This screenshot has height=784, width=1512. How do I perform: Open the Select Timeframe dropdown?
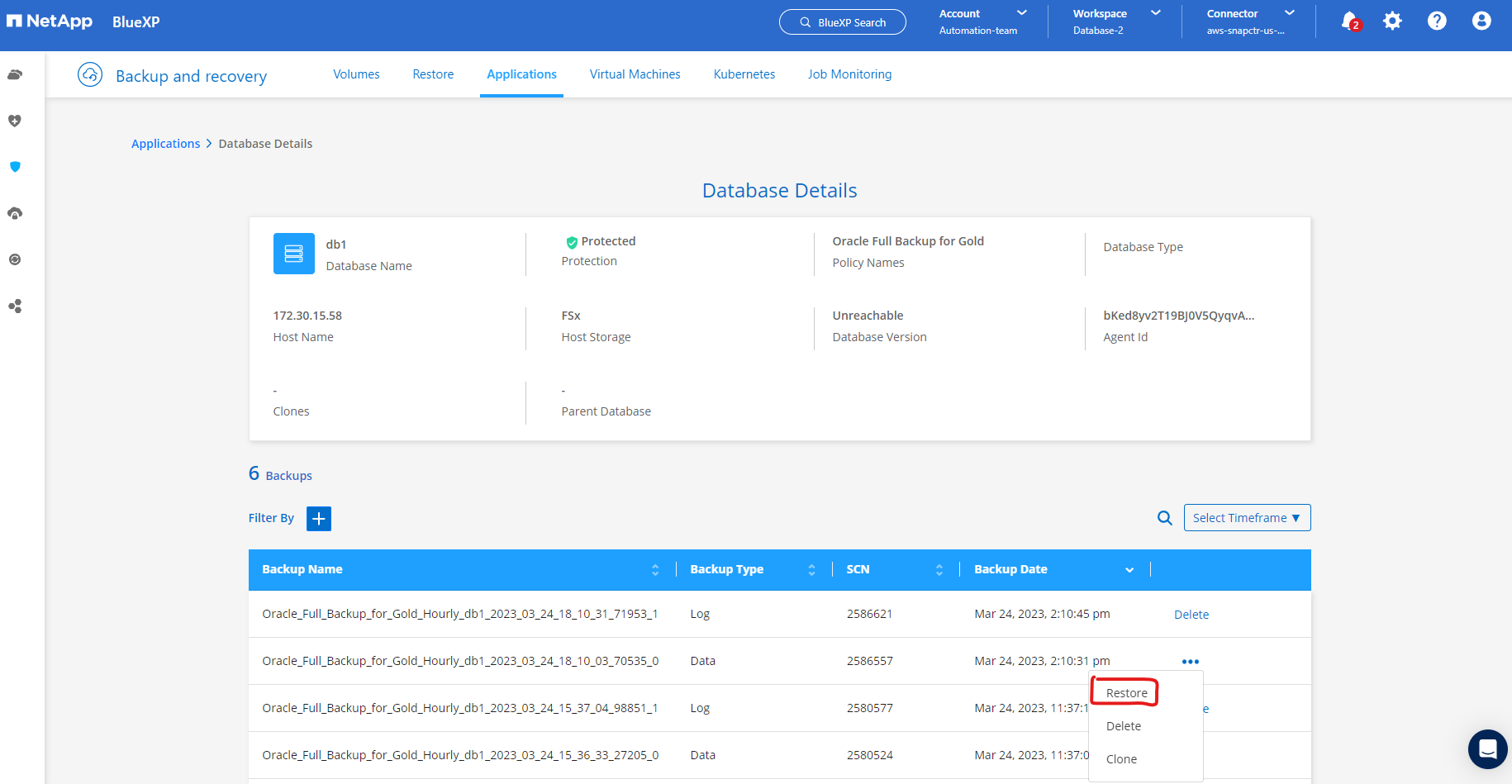(x=1247, y=518)
